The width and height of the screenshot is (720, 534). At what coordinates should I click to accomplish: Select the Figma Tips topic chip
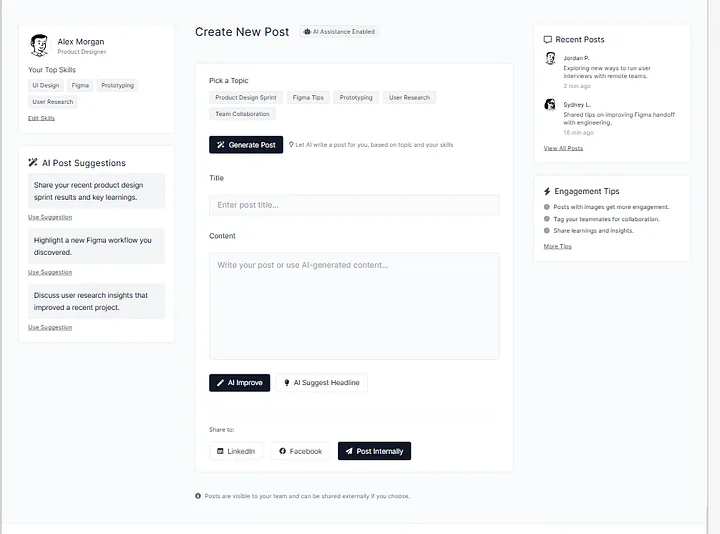click(308, 97)
